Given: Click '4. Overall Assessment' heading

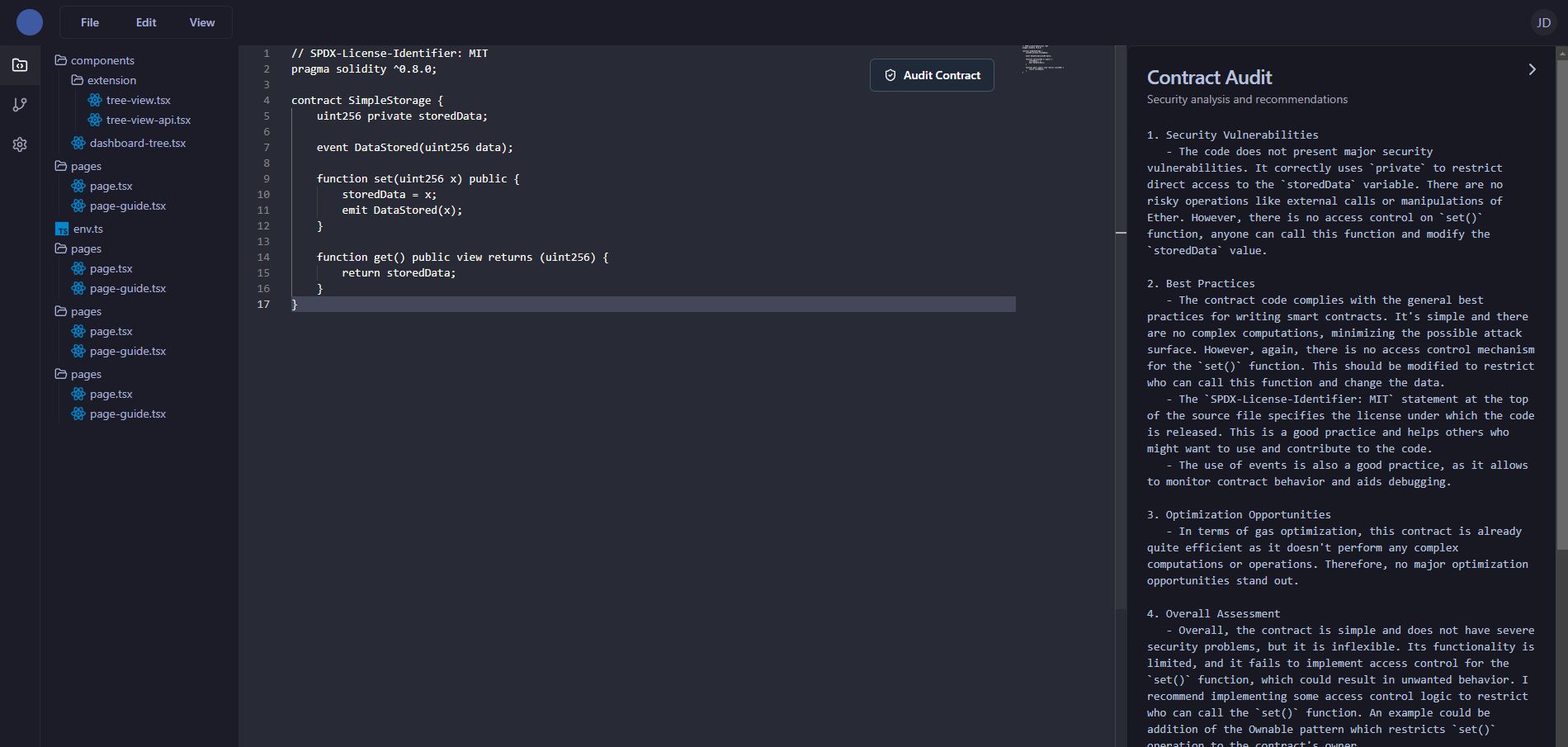Looking at the screenshot, I should coord(1213,613).
